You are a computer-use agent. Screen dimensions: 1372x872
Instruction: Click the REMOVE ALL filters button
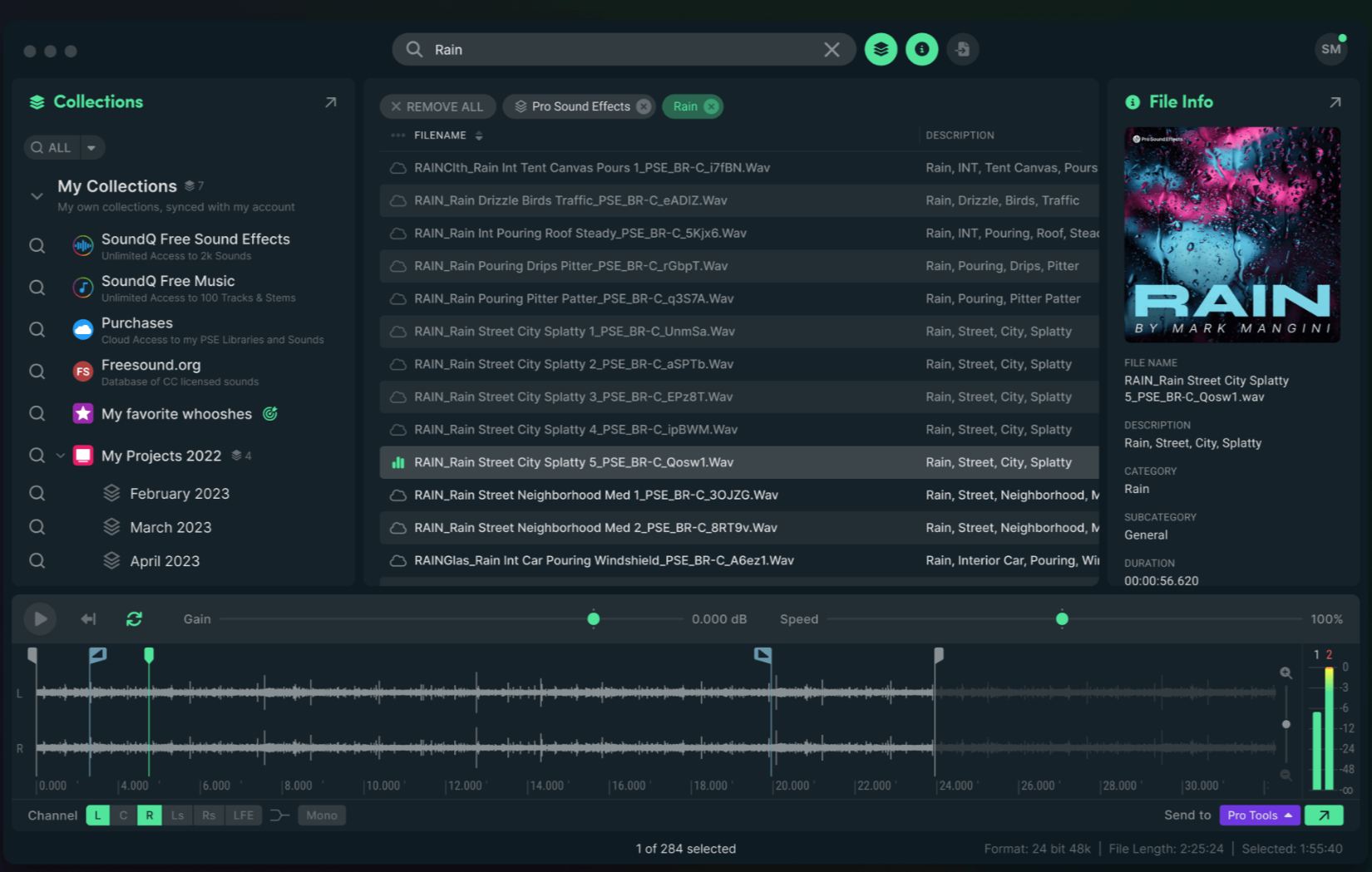tap(437, 106)
